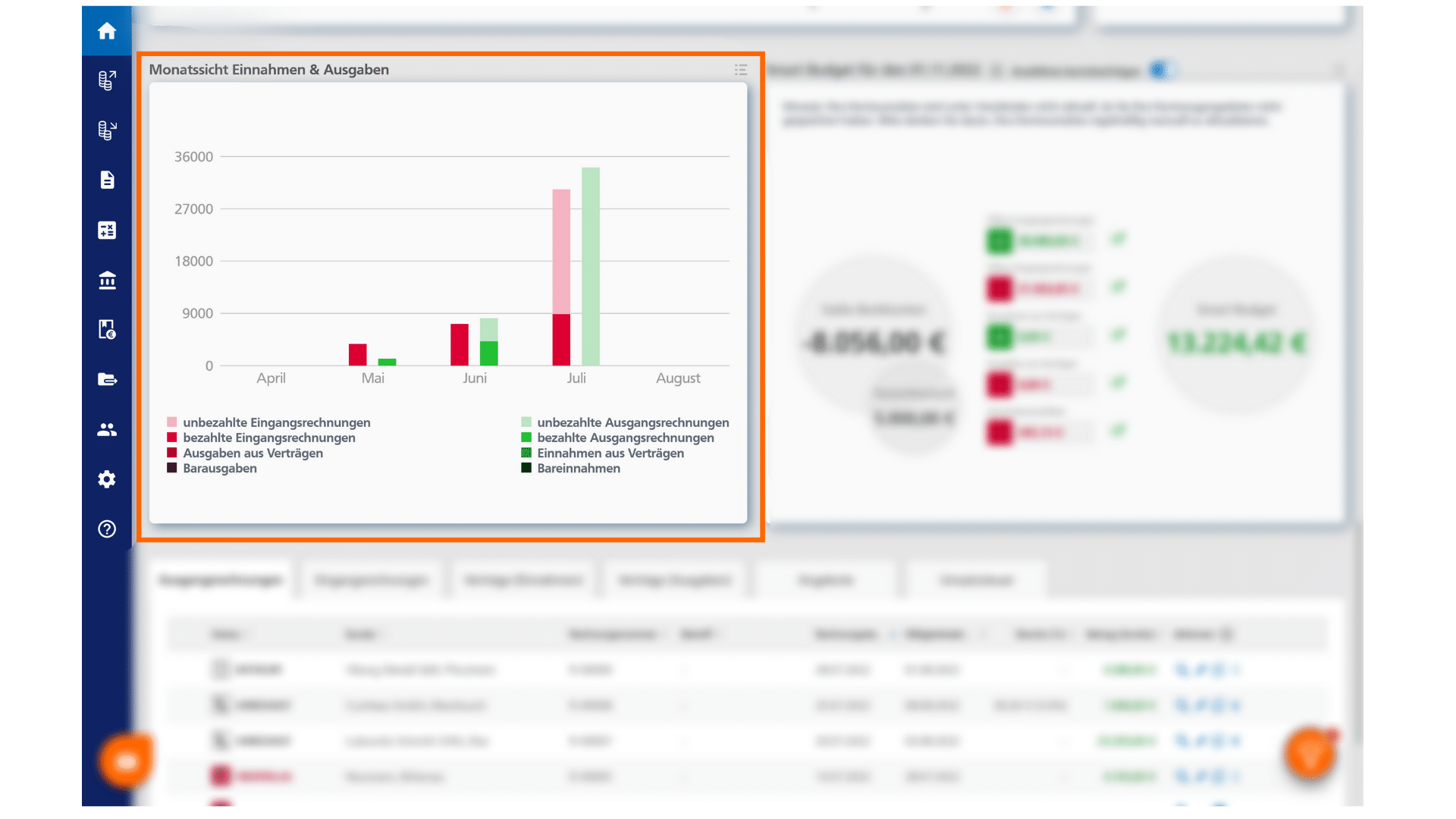Open the folder with pen sidebar icon

click(x=107, y=379)
